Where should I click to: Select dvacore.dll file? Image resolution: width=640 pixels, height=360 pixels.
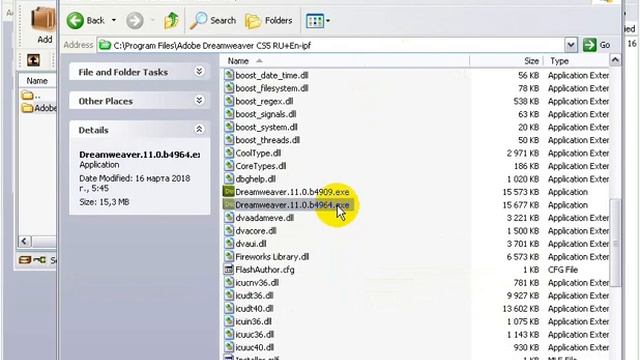coord(256,231)
